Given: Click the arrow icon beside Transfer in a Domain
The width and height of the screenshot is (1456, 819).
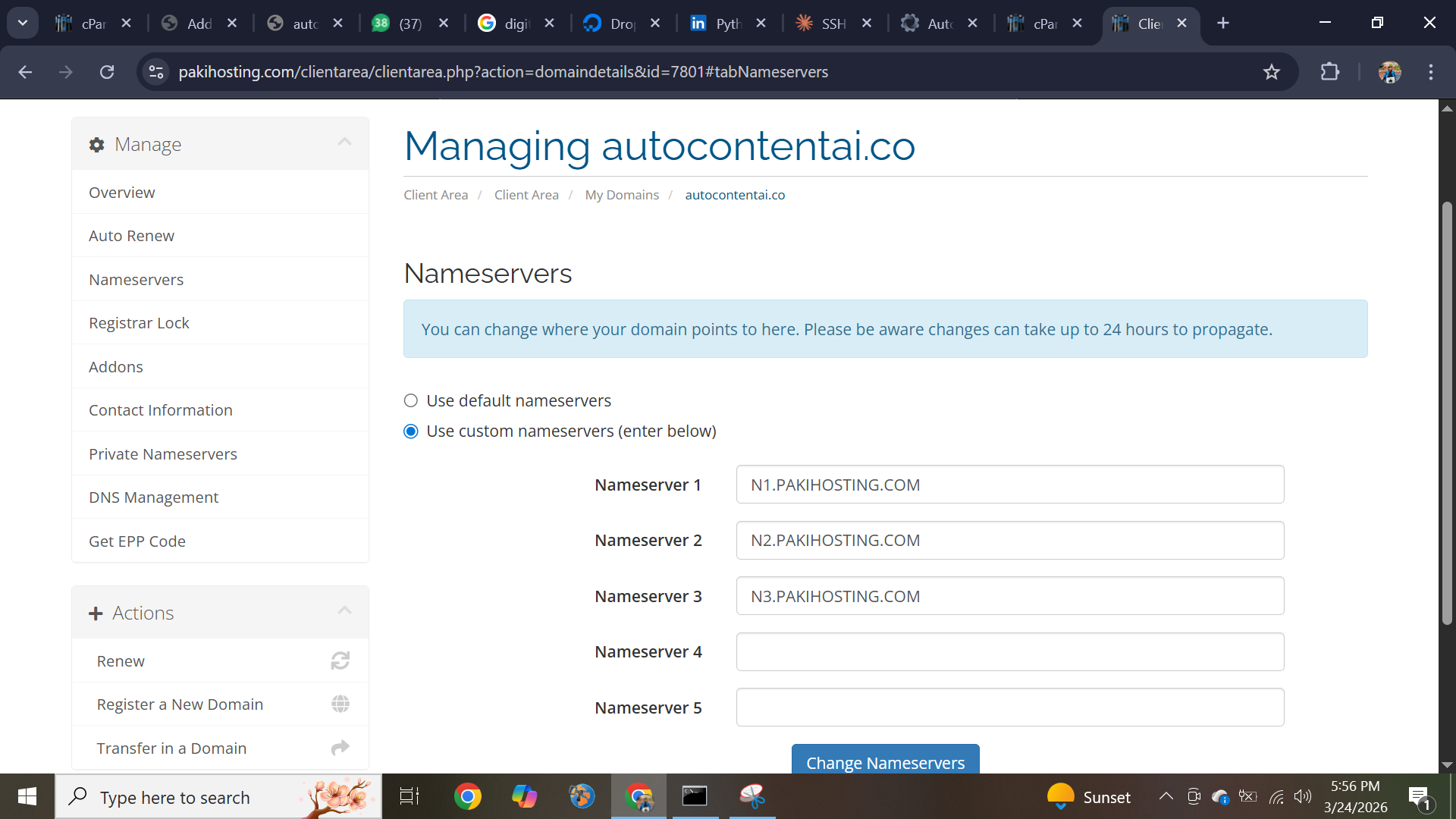Looking at the screenshot, I should (x=340, y=748).
